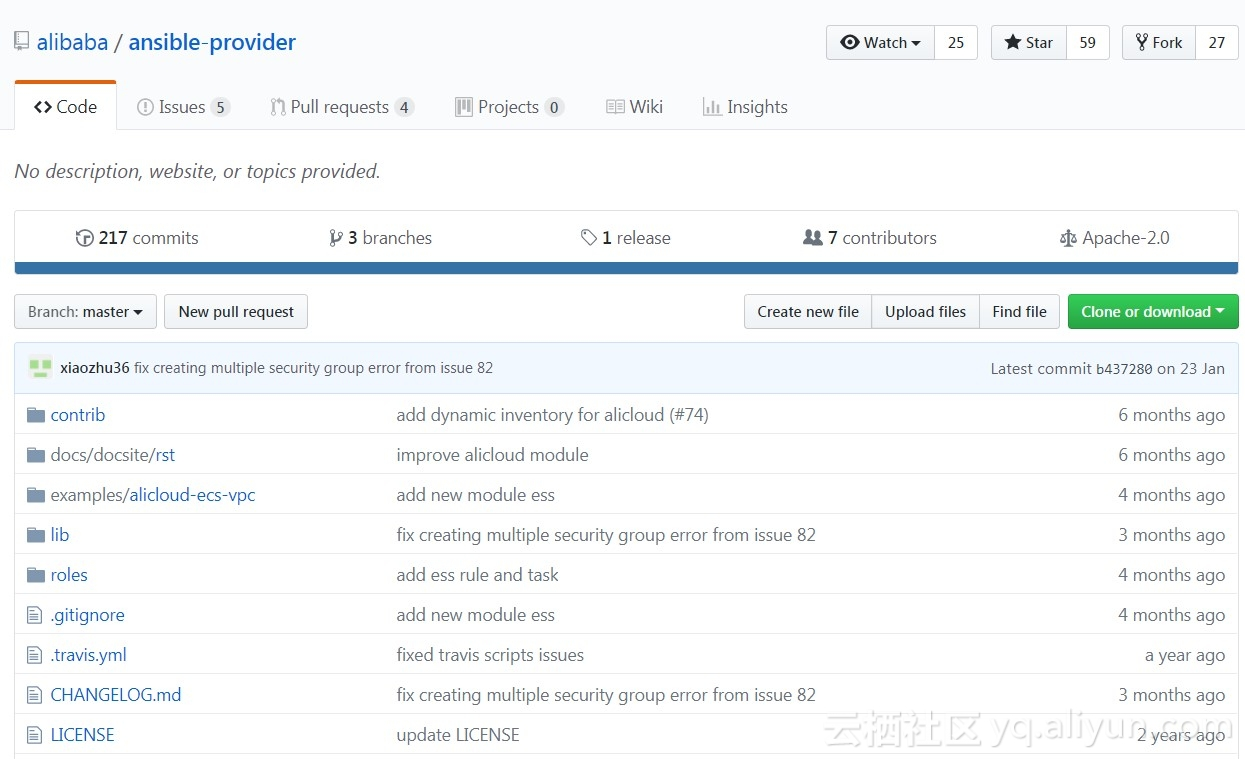Open the Apache-2.0 license link
This screenshot has height=759, width=1245.
pyautogui.click(x=1114, y=238)
